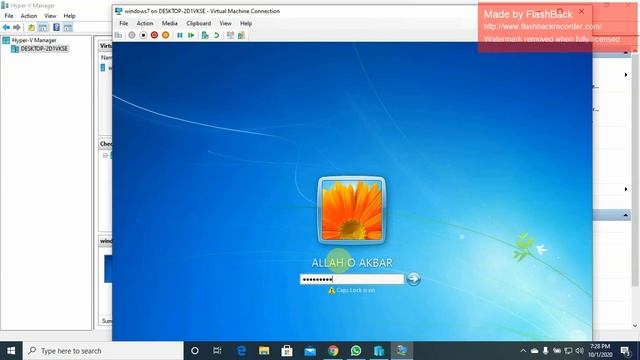Go forward in Hyper-V Manager toolbar

pos(17,27)
